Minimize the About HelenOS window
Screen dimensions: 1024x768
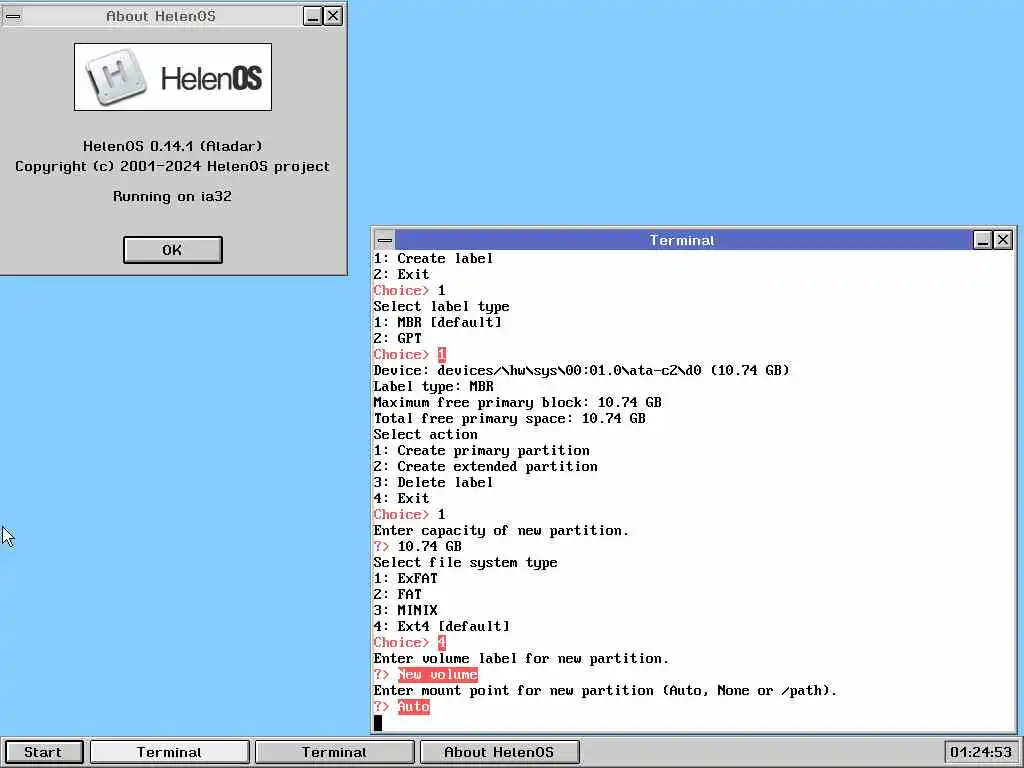[313, 16]
